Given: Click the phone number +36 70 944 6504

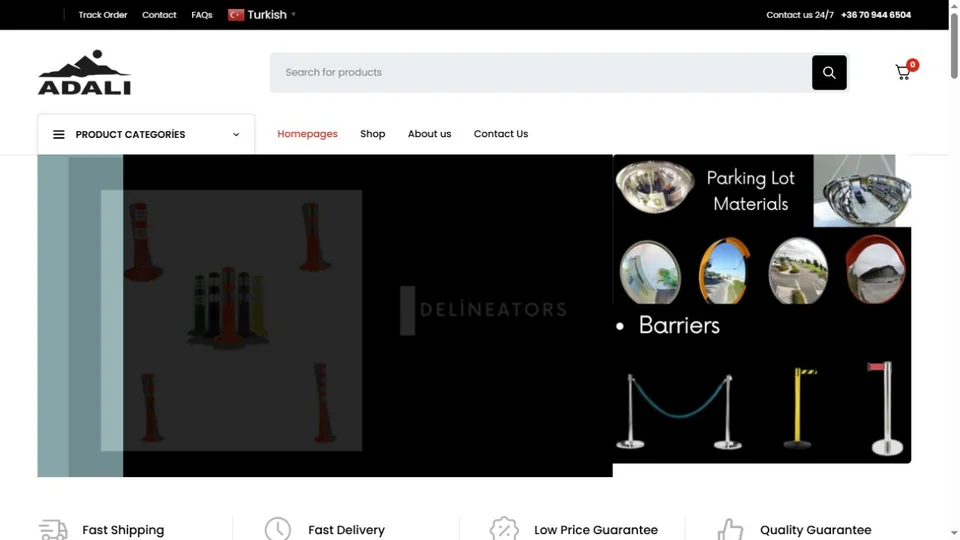Looking at the screenshot, I should 876,15.
